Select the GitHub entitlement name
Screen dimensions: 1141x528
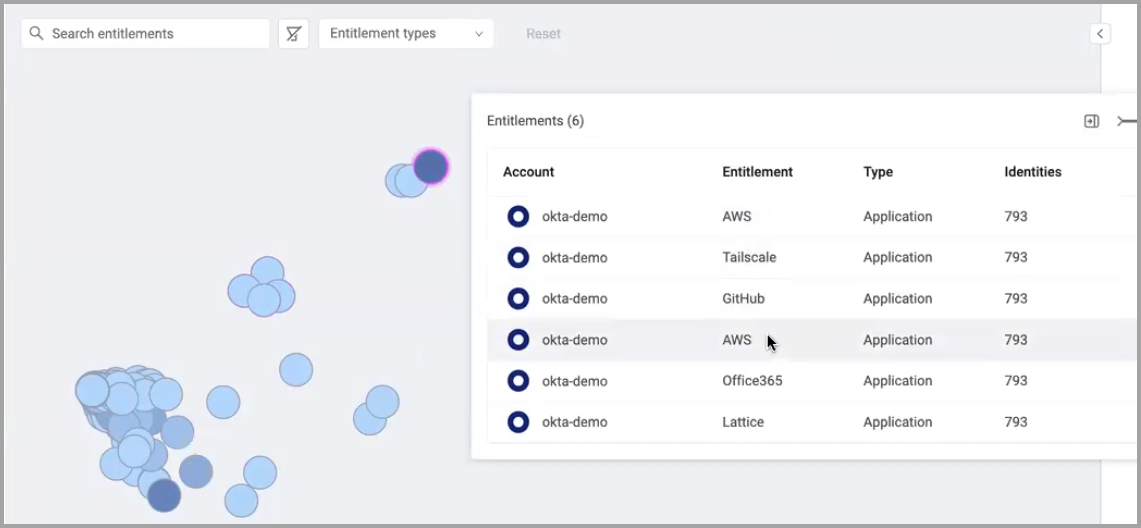click(744, 299)
